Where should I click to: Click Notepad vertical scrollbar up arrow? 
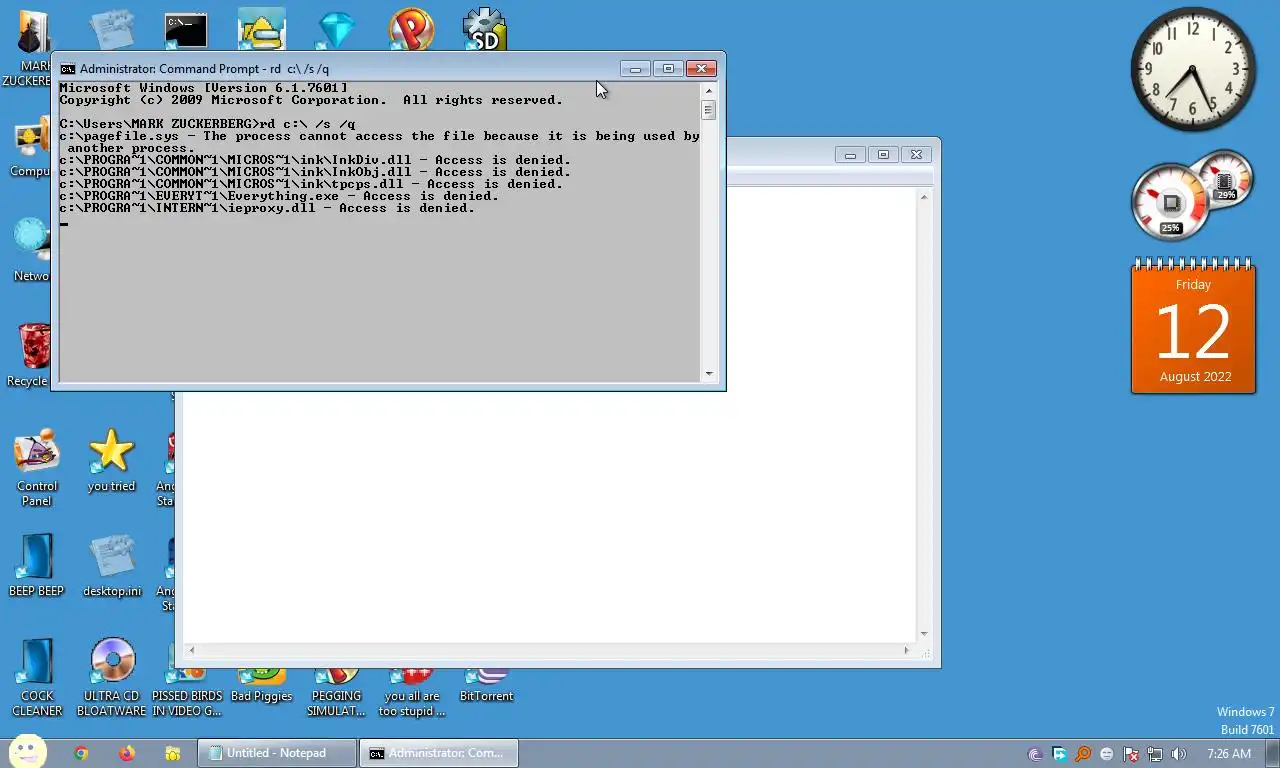point(924,196)
